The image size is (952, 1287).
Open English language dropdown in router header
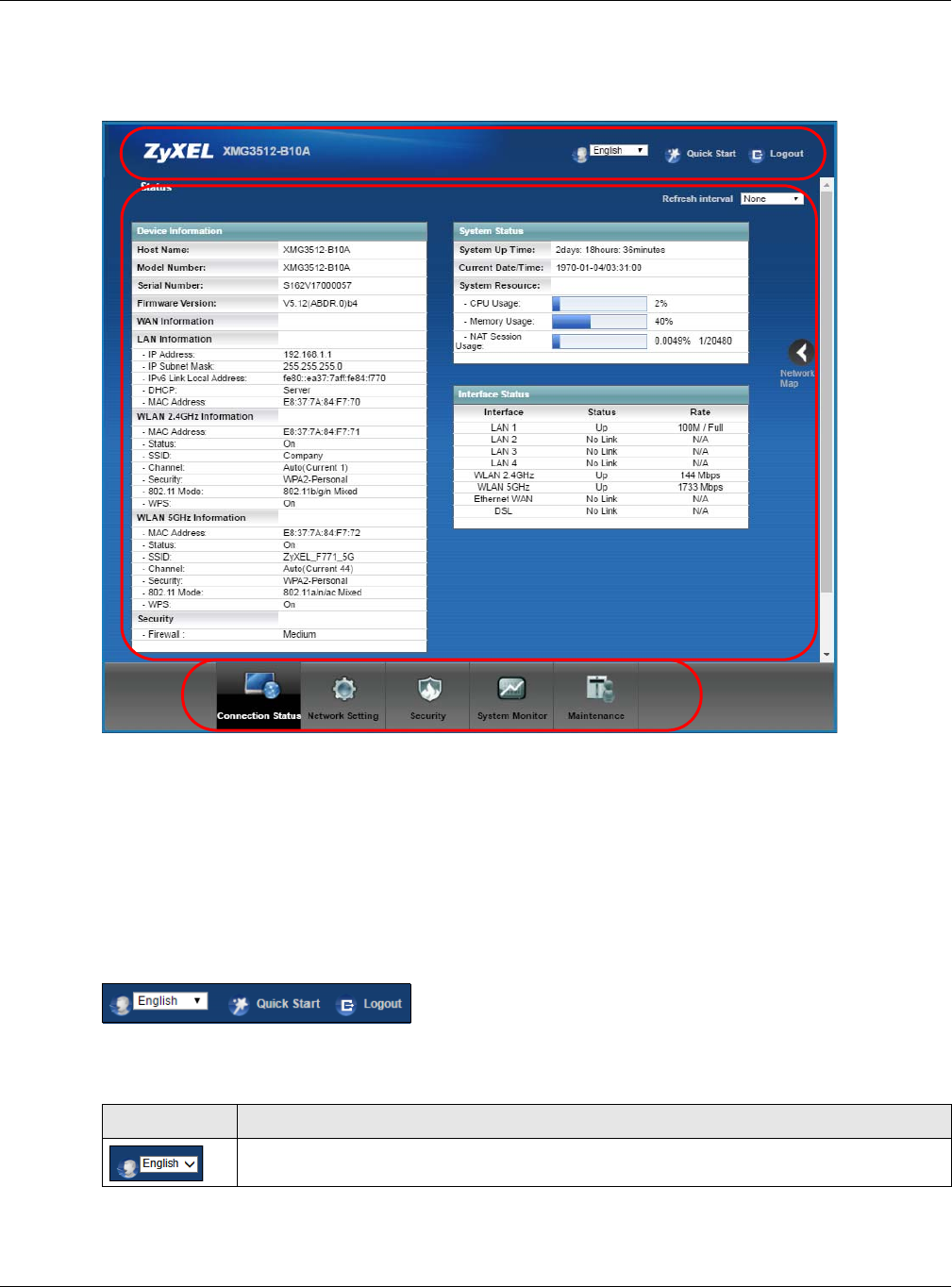coord(619,151)
